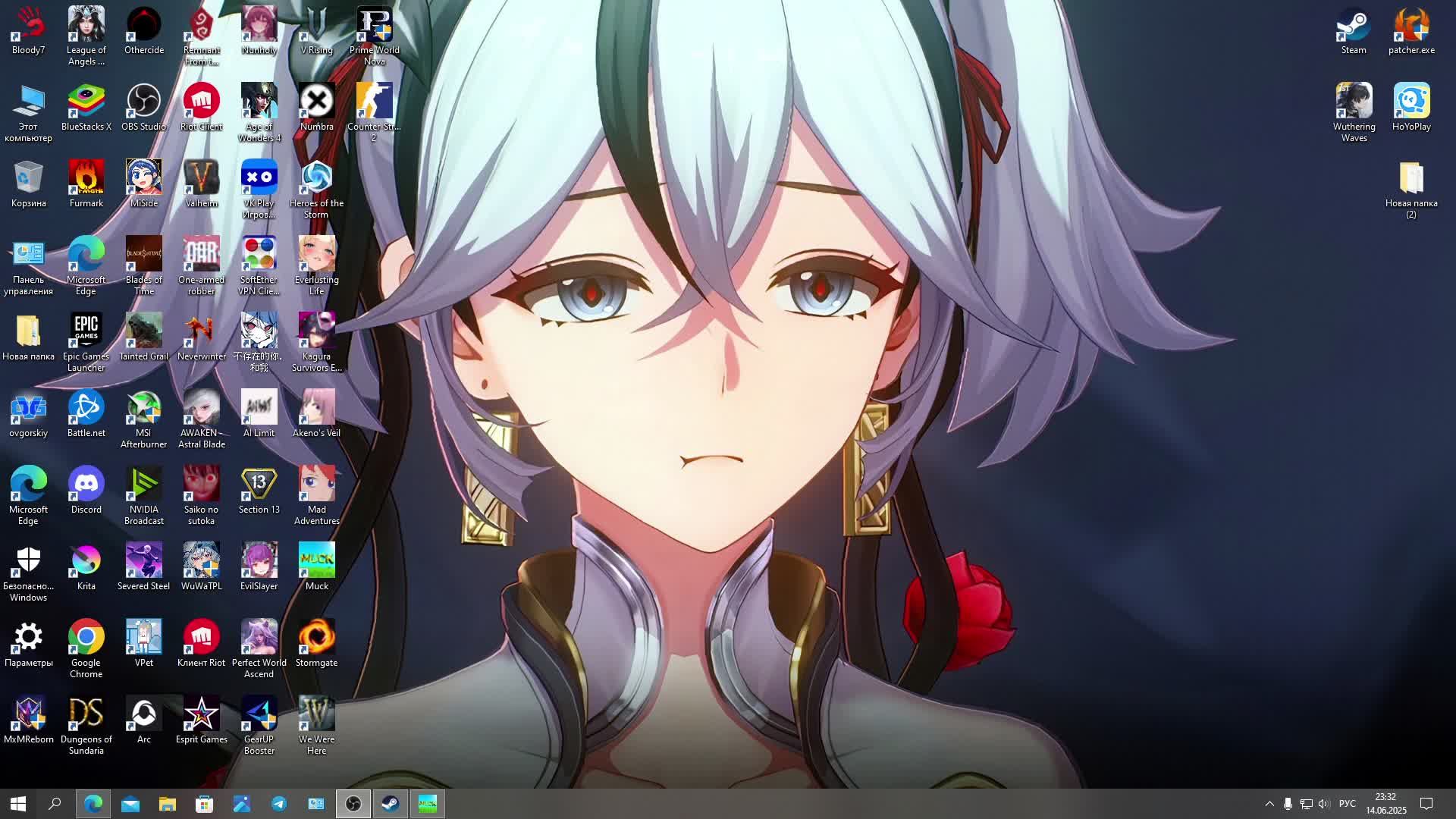This screenshot has height=819, width=1456.
Task: Select the Tainted Grail icon
Action: click(x=144, y=337)
